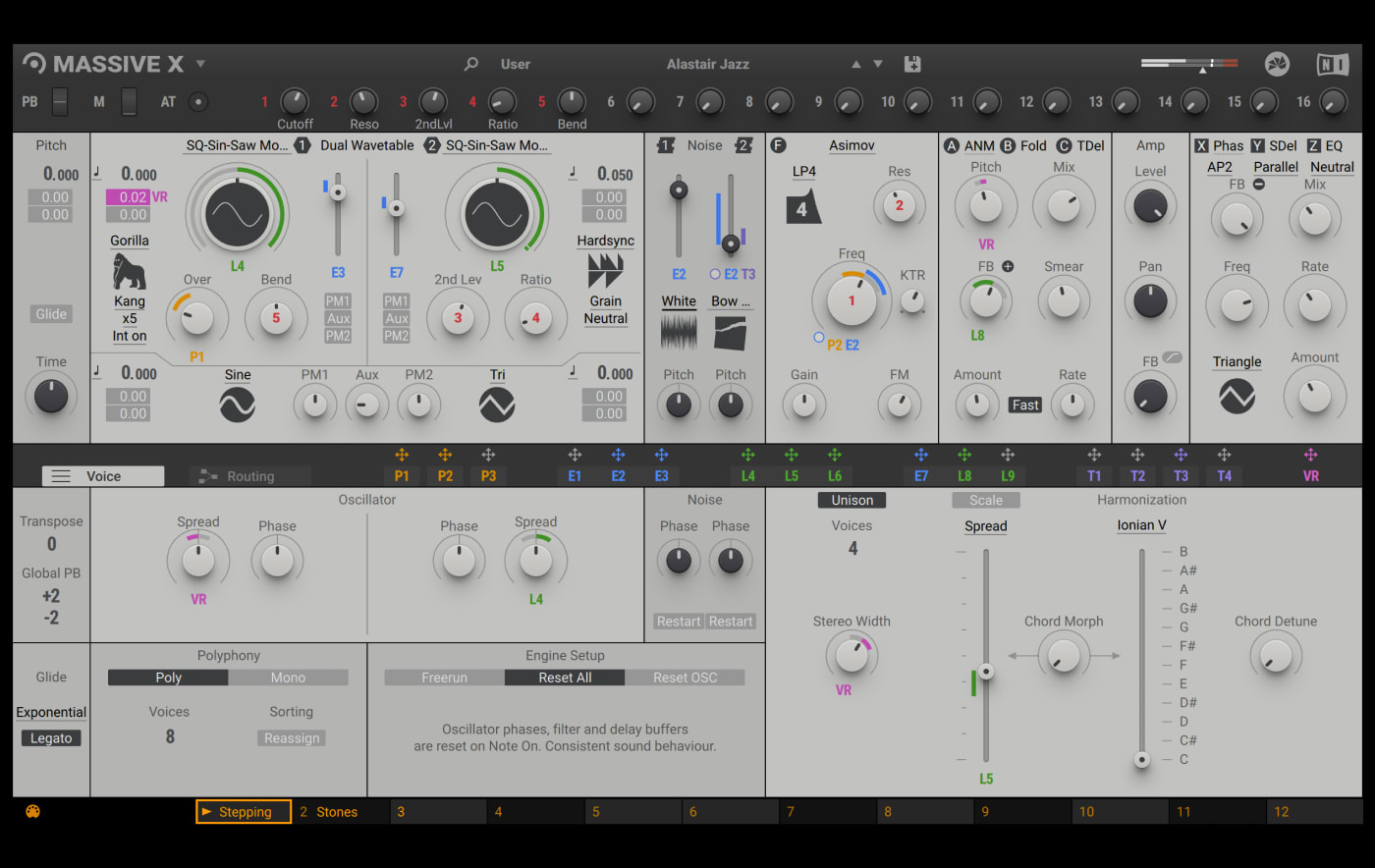This screenshot has height=868, width=1375.
Task: Select the Stones performer slot 2
Action: click(341, 812)
